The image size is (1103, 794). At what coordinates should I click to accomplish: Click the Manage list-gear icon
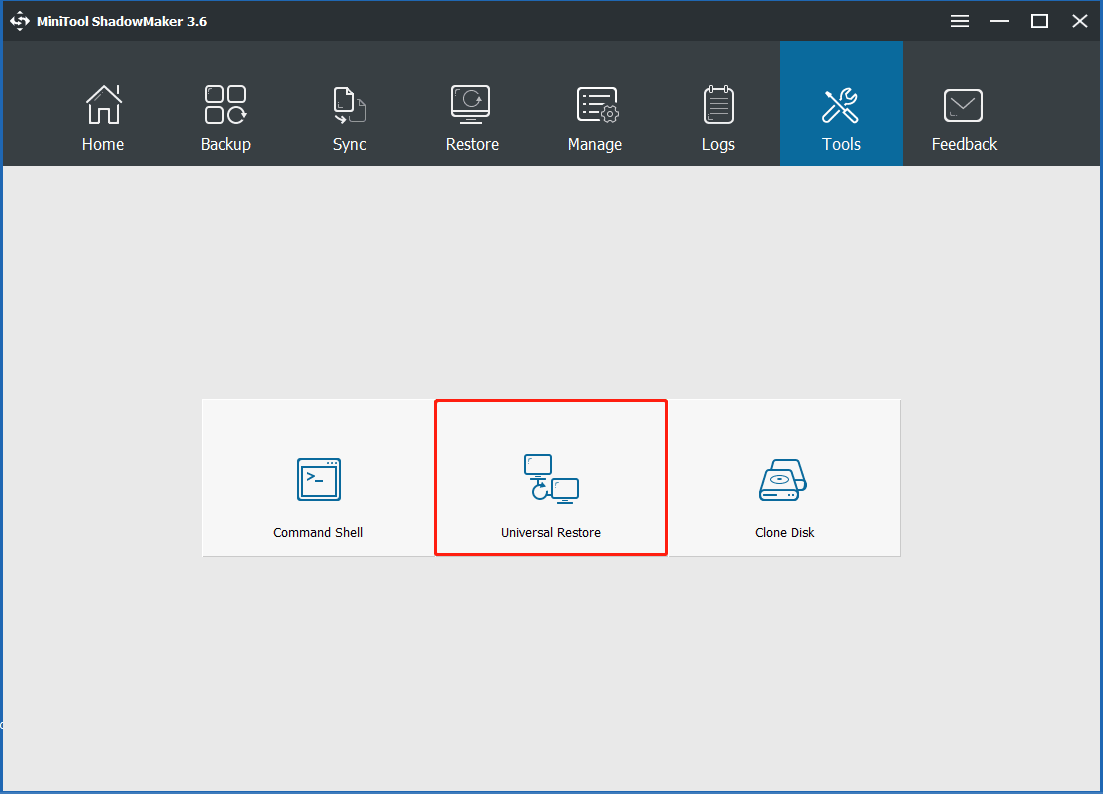point(595,106)
